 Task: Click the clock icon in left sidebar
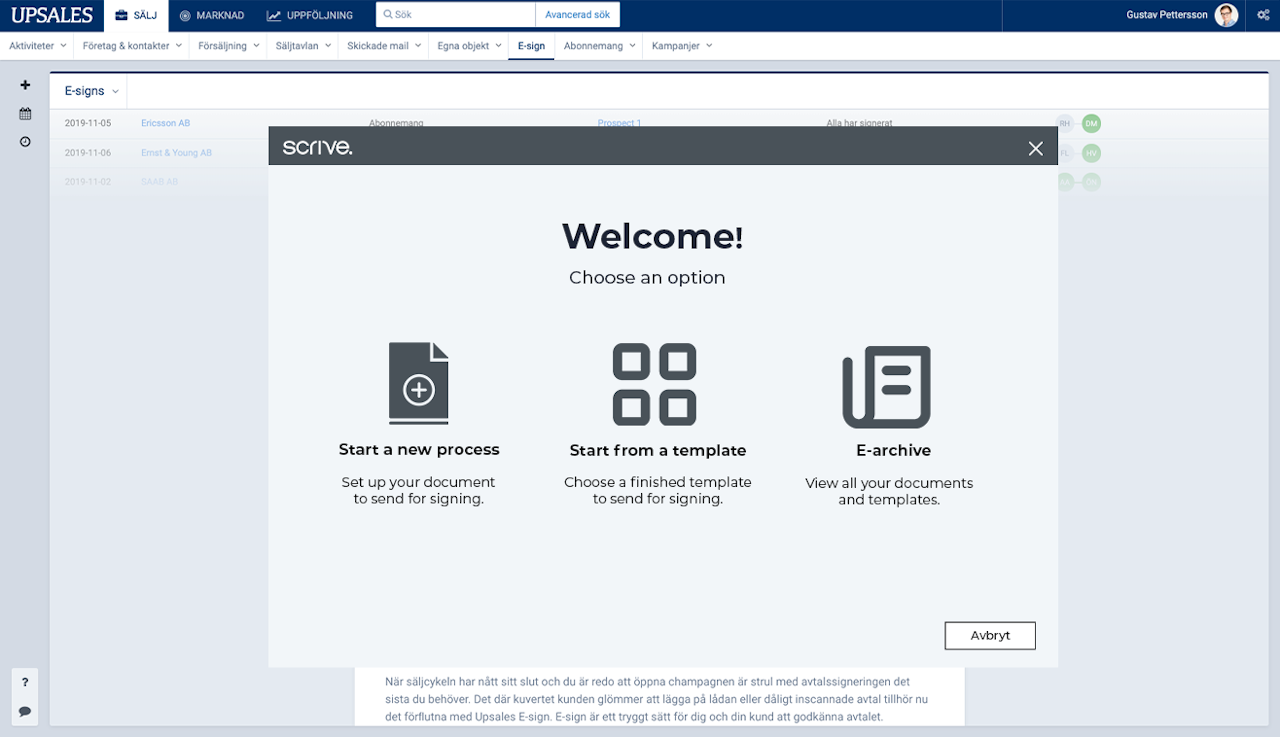26,142
